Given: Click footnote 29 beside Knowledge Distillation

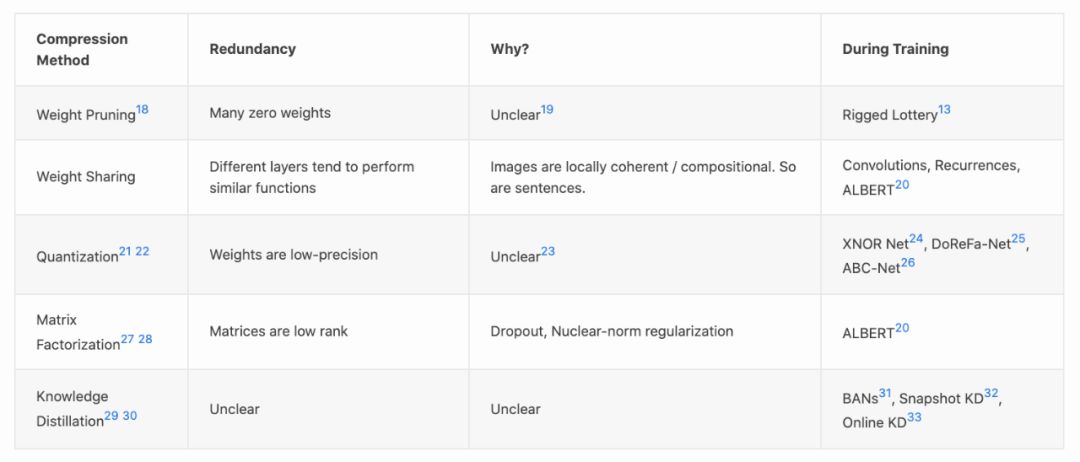Looking at the screenshot, I should tap(111, 415).
